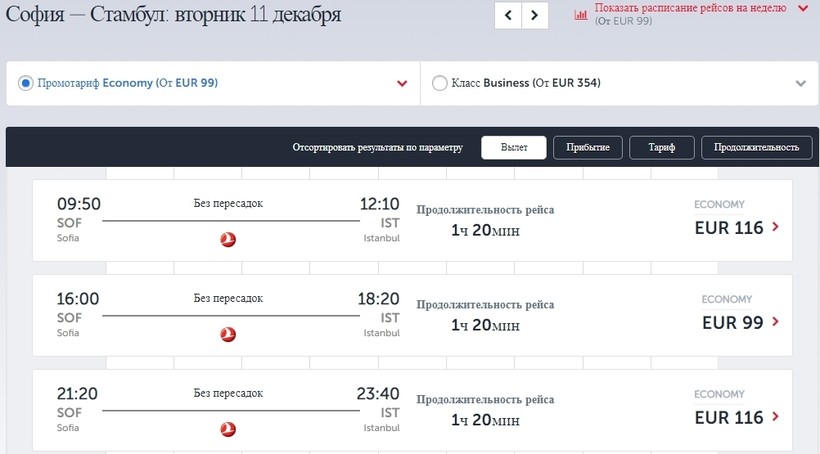Select Класс Business radio button
This screenshot has height=454, width=820.
pyautogui.click(x=439, y=83)
